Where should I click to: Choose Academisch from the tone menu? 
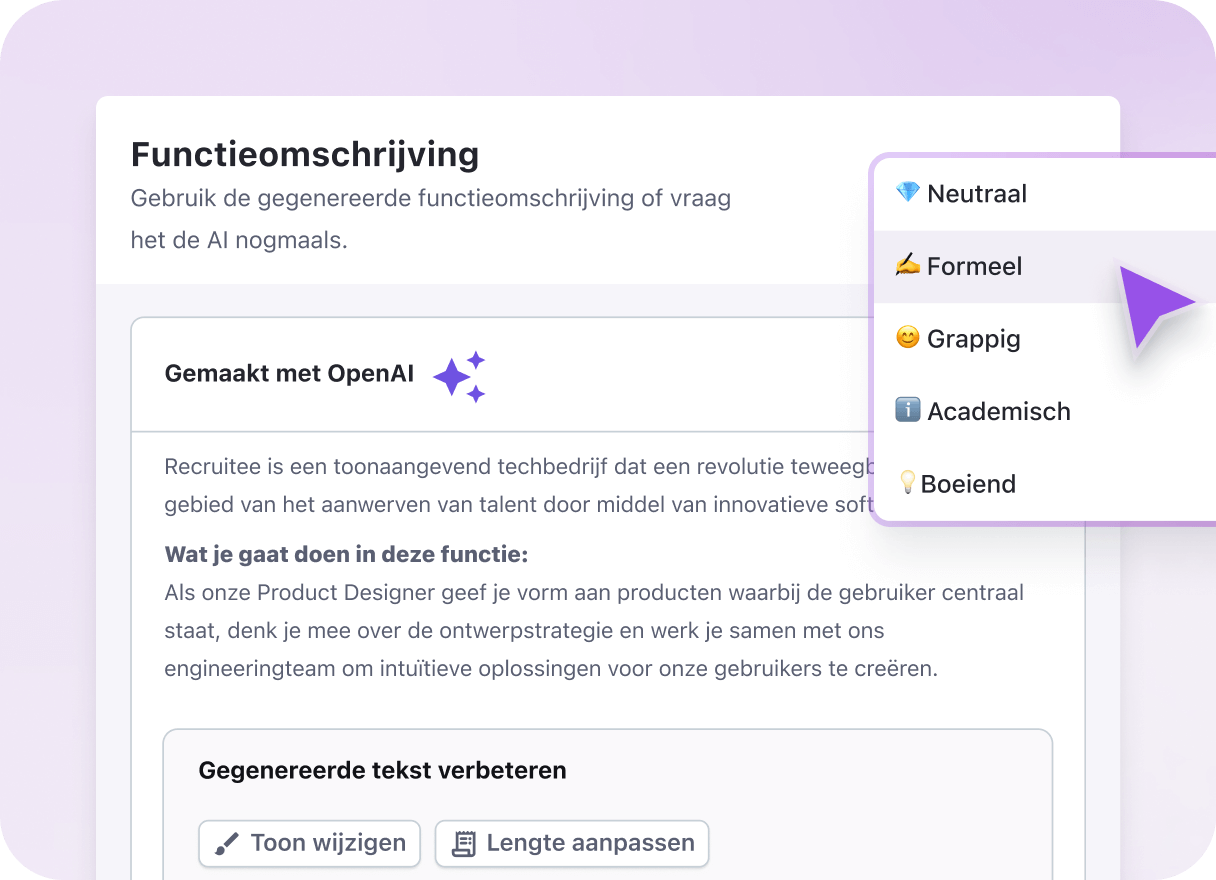coord(1000,410)
